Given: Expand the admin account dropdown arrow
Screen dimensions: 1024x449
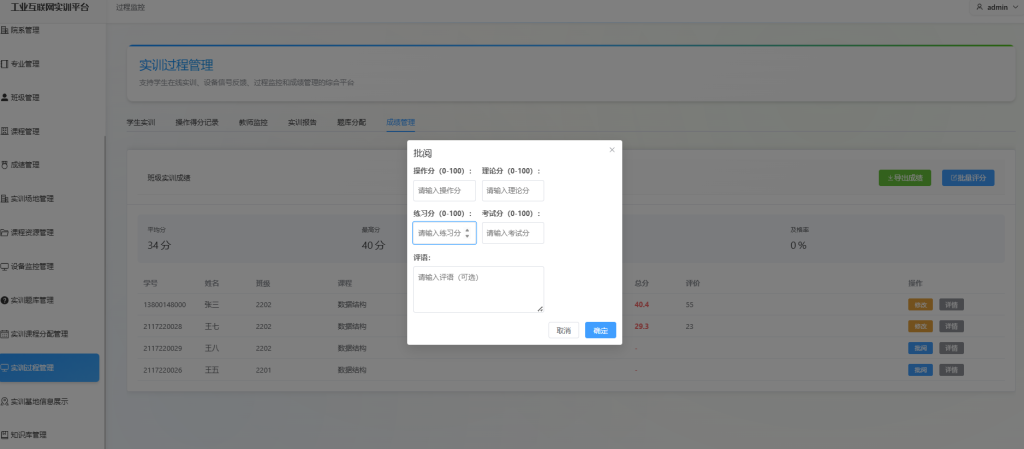Looking at the screenshot, I should click(1015, 7).
